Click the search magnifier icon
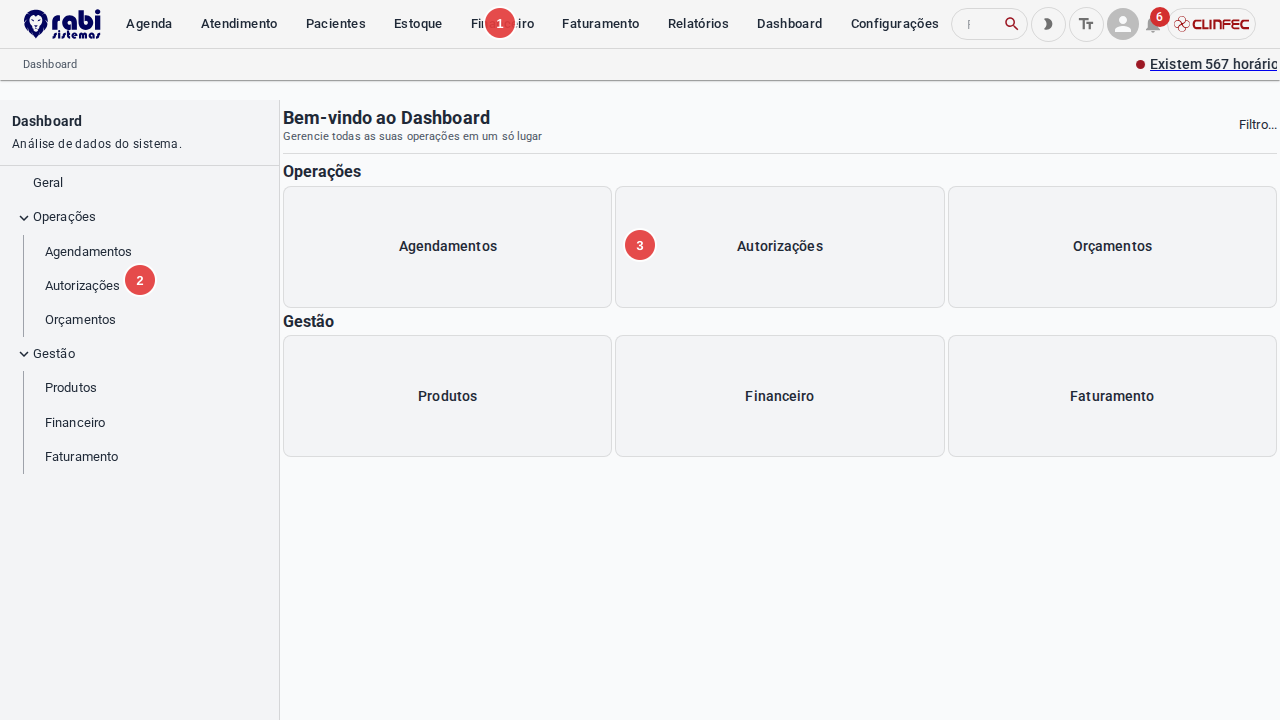Viewport: 1280px width, 720px height. 1011,24
